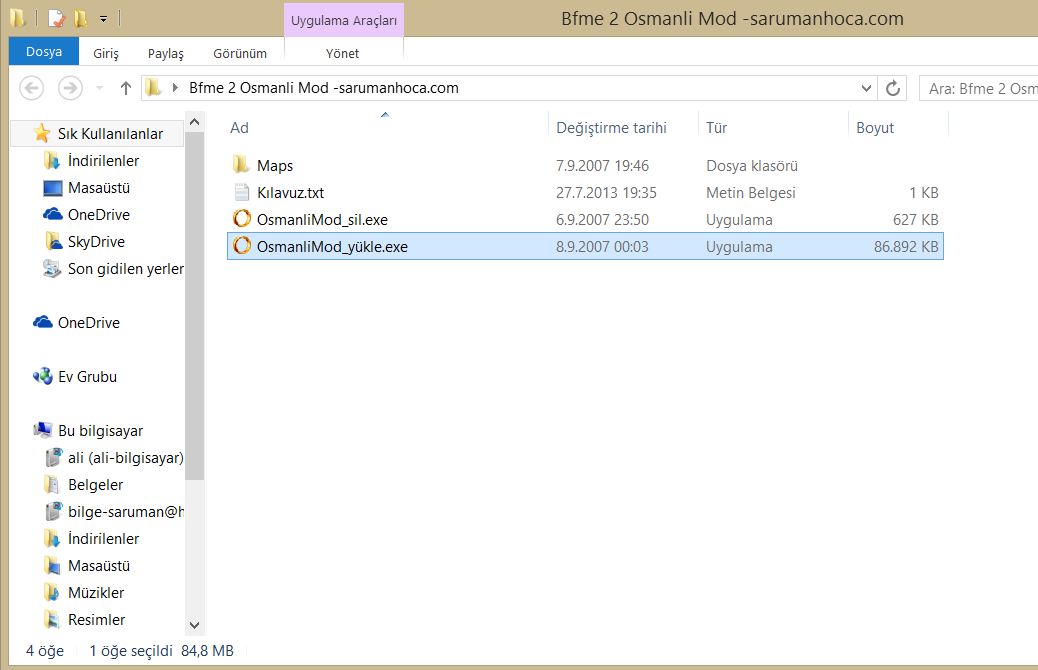Click navigation pane scroll down arrow
The height and width of the screenshot is (670, 1038).
click(195, 625)
